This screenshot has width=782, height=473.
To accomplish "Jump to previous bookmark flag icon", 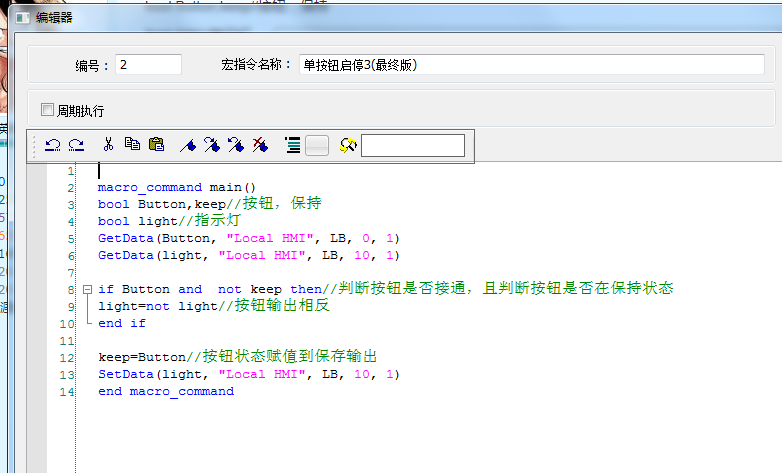I will (235, 145).
